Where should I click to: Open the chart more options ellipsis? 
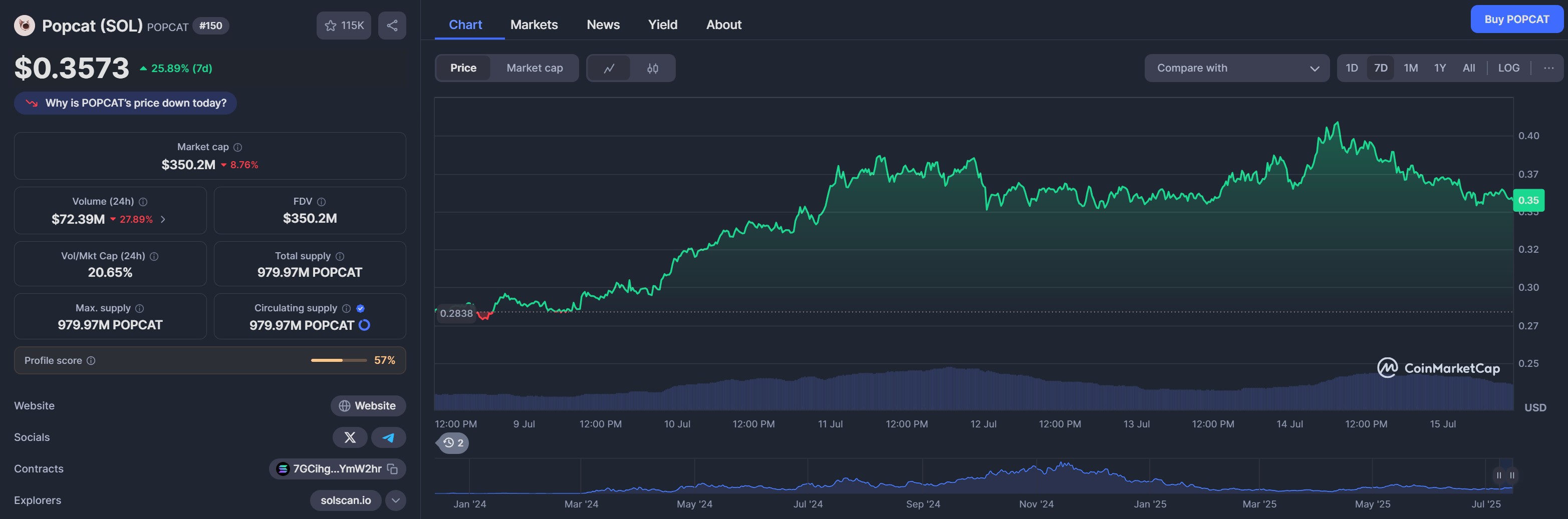[x=1548, y=68]
